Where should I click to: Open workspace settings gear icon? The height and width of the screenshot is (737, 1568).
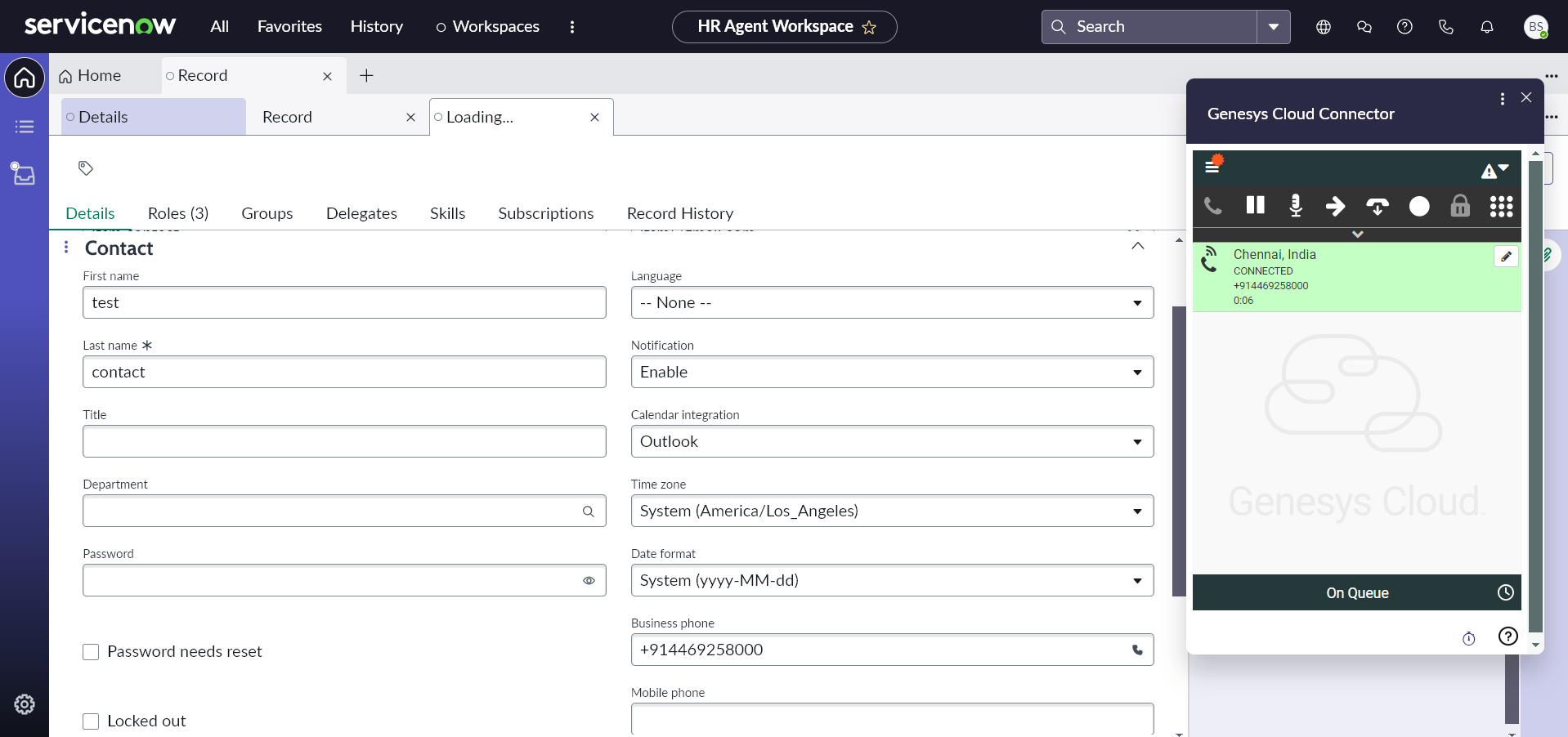tap(25, 704)
